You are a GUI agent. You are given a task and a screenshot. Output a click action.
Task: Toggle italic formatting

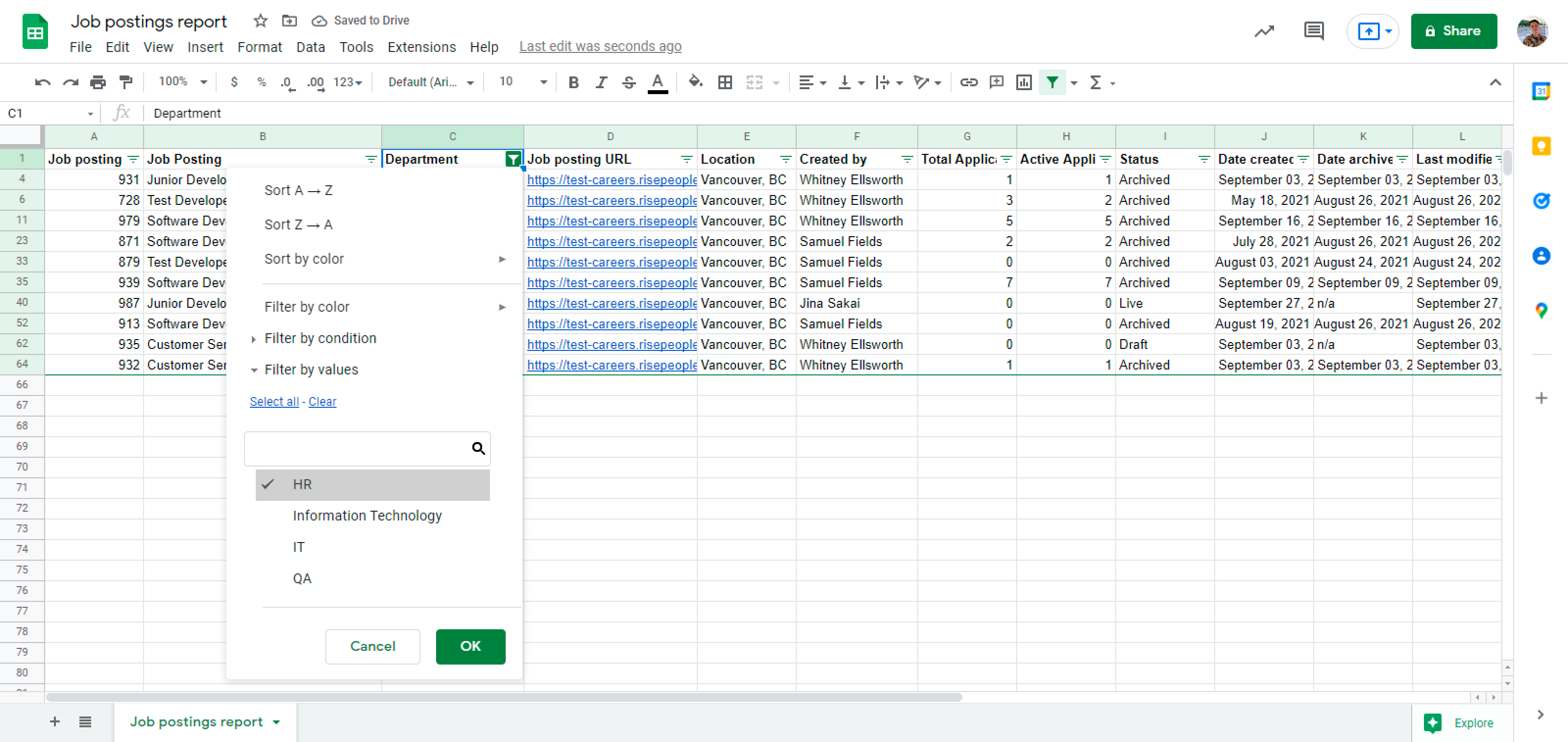point(601,82)
